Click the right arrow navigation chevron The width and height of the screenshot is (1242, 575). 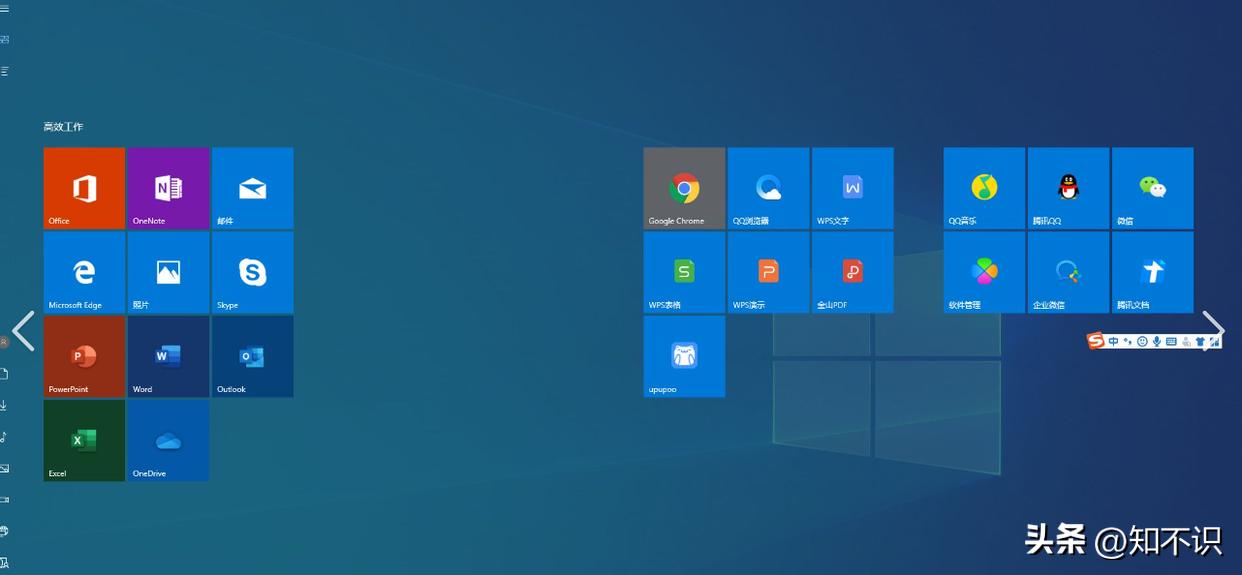click(1213, 330)
